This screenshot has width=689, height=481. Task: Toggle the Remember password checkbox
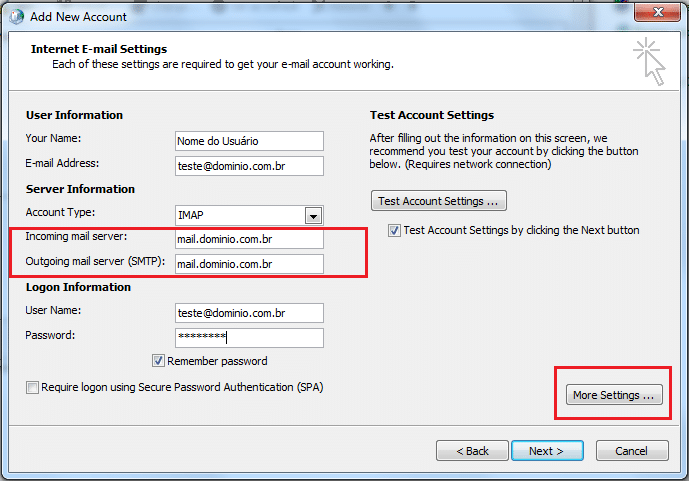[158, 361]
